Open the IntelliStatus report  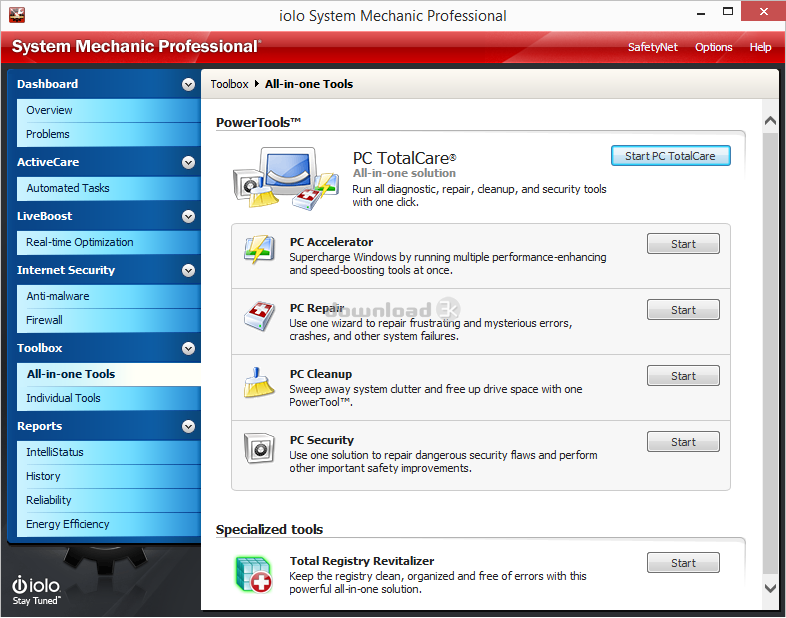pos(109,452)
